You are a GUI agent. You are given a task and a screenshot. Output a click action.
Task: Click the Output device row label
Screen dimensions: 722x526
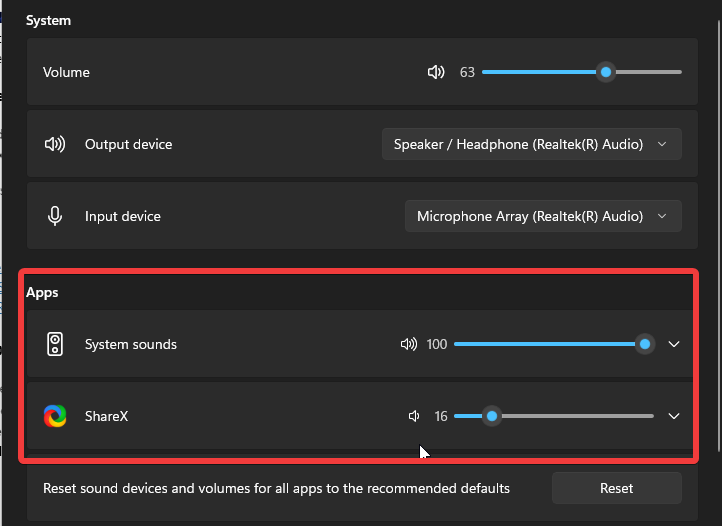pyautogui.click(x=128, y=144)
